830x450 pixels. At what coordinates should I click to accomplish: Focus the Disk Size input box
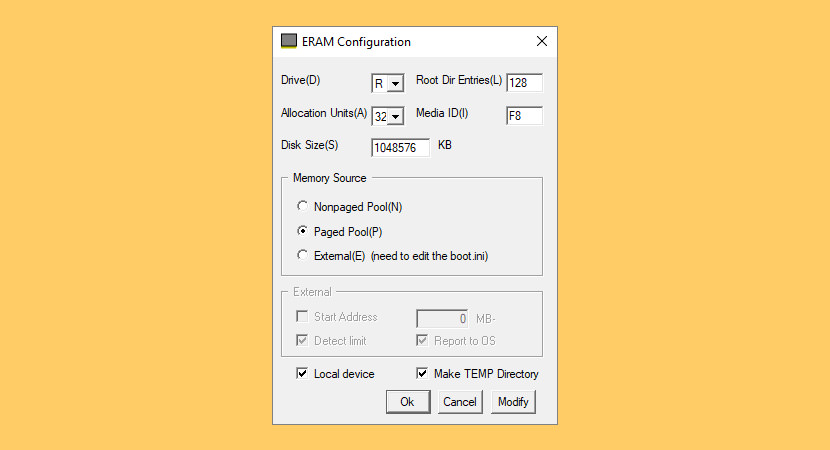[x=400, y=148]
